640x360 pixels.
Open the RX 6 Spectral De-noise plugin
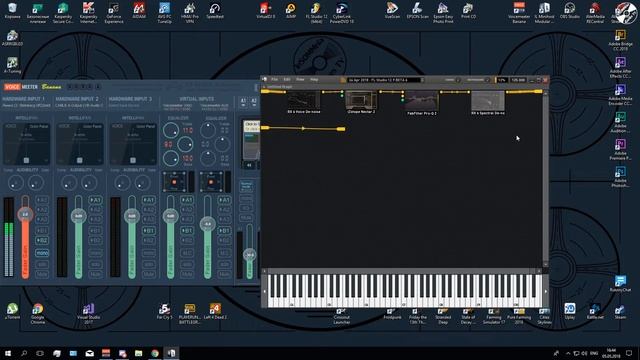point(488,101)
